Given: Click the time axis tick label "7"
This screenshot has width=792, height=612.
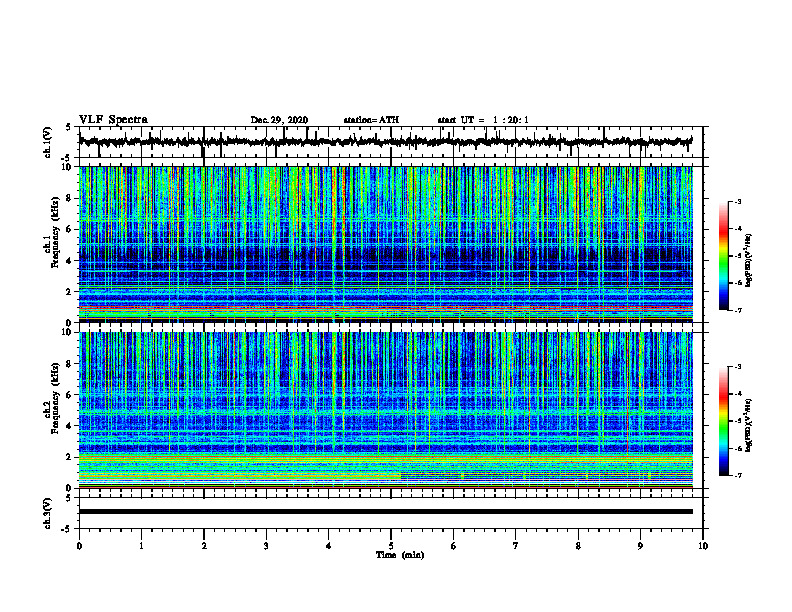Looking at the screenshot, I should pyautogui.click(x=516, y=546).
